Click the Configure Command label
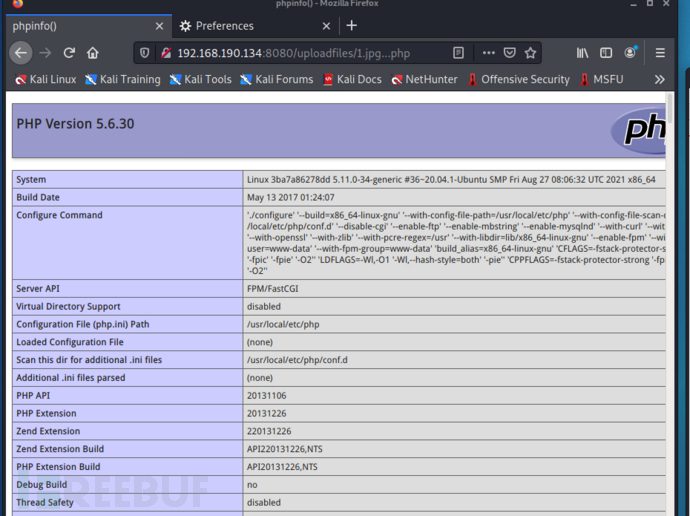690x516 pixels. pos(59,215)
